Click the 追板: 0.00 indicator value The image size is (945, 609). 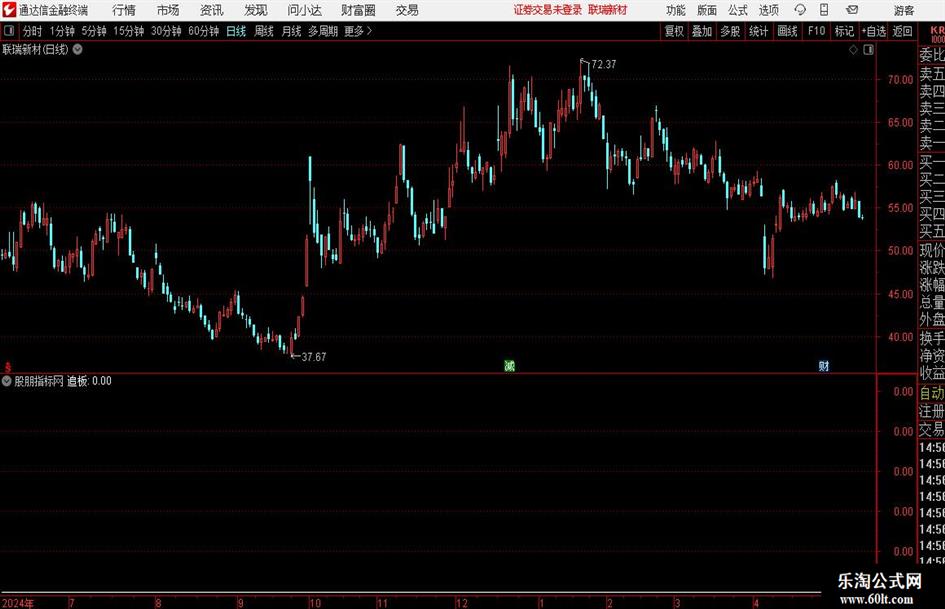(89, 380)
